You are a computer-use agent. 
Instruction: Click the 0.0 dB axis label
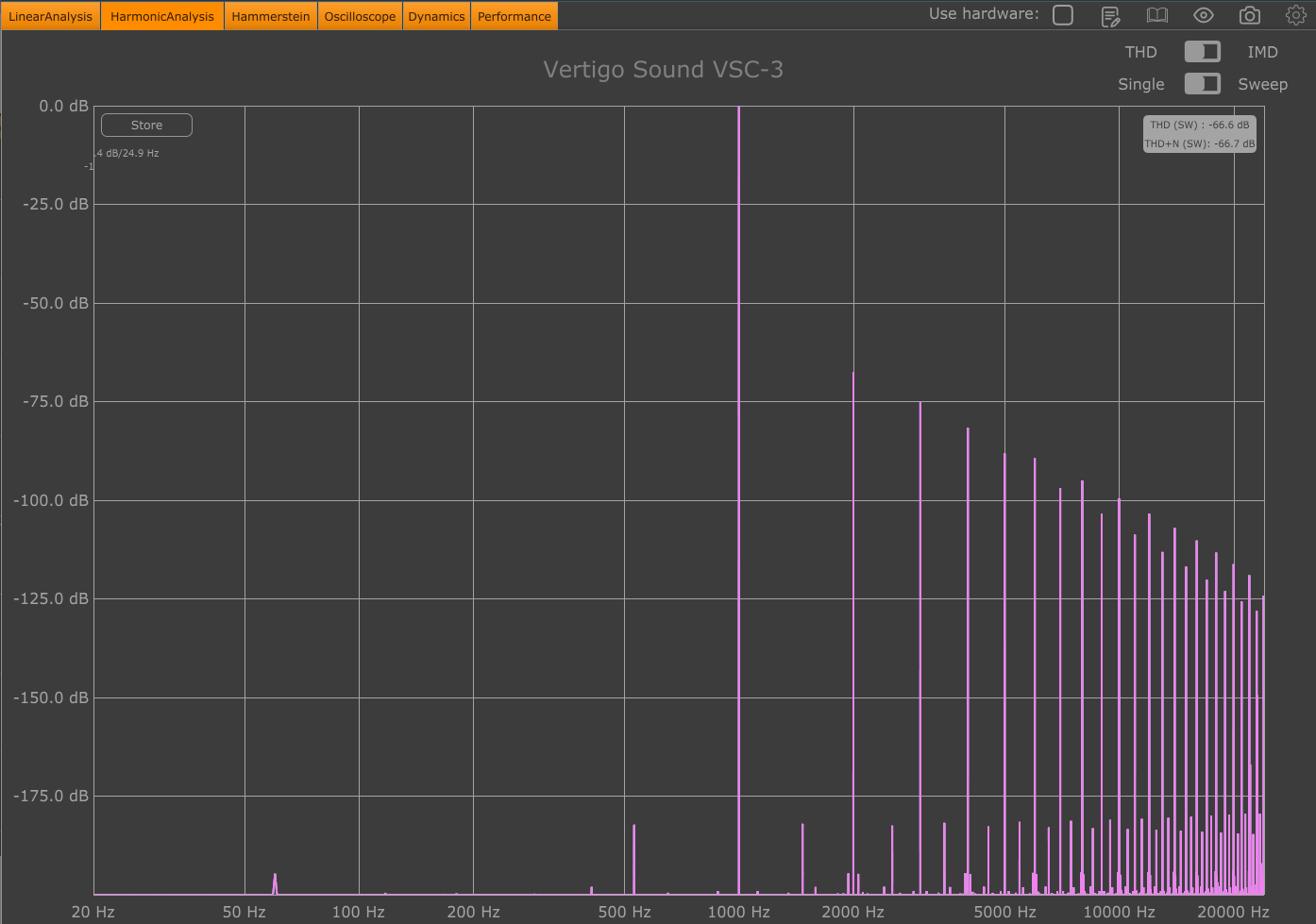click(x=63, y=106)
